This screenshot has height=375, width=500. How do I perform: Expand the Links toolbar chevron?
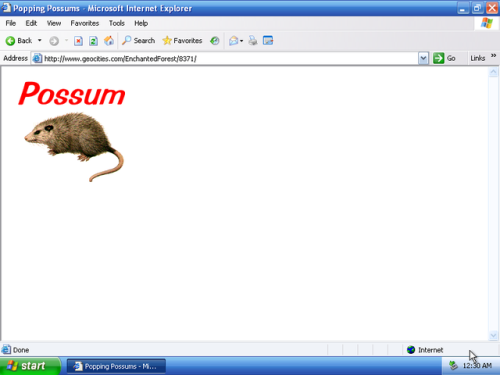(x=493, y=55)
